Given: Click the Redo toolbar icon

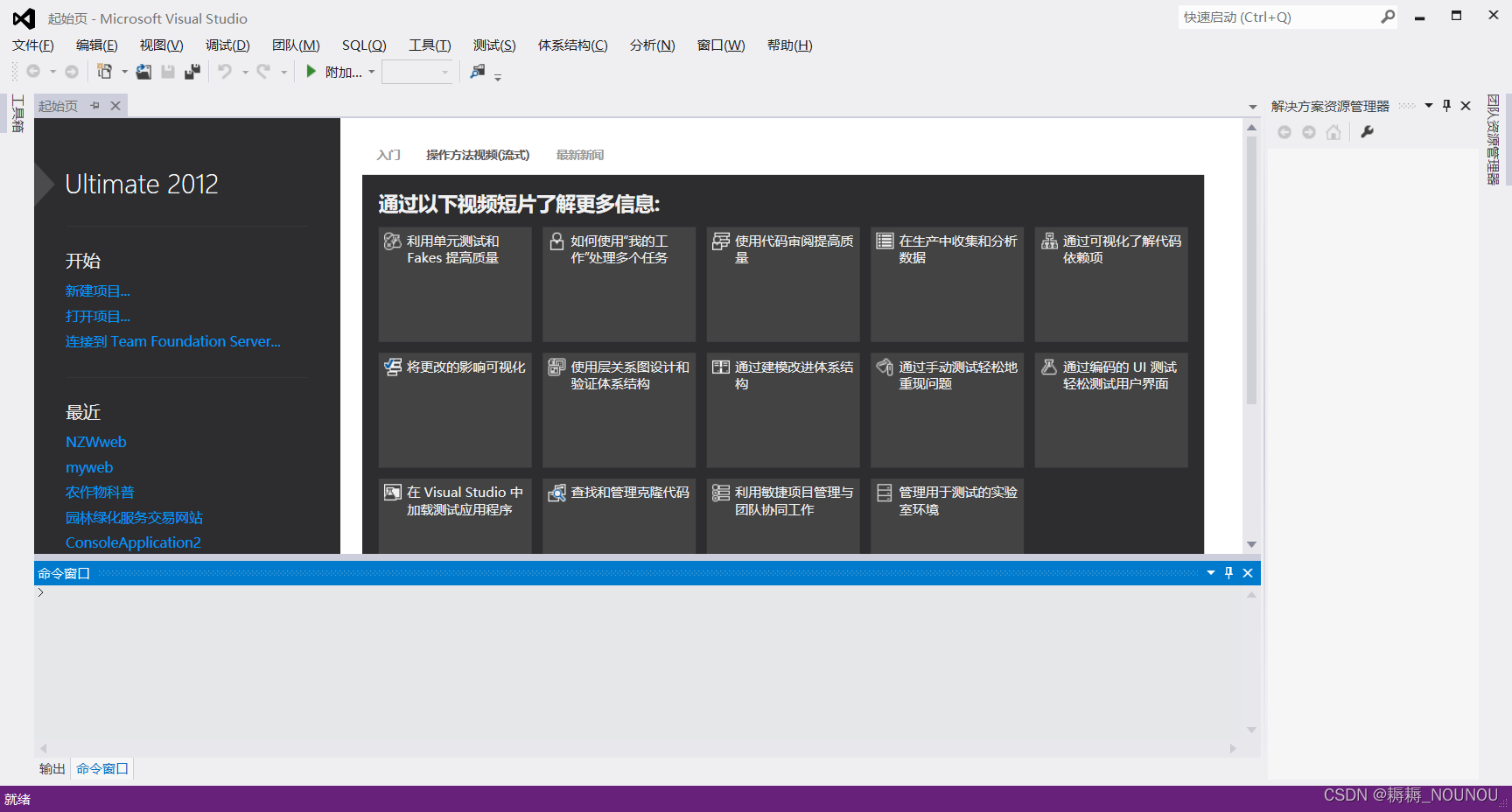Looking at the screenshot, I should tap(263, 72).
